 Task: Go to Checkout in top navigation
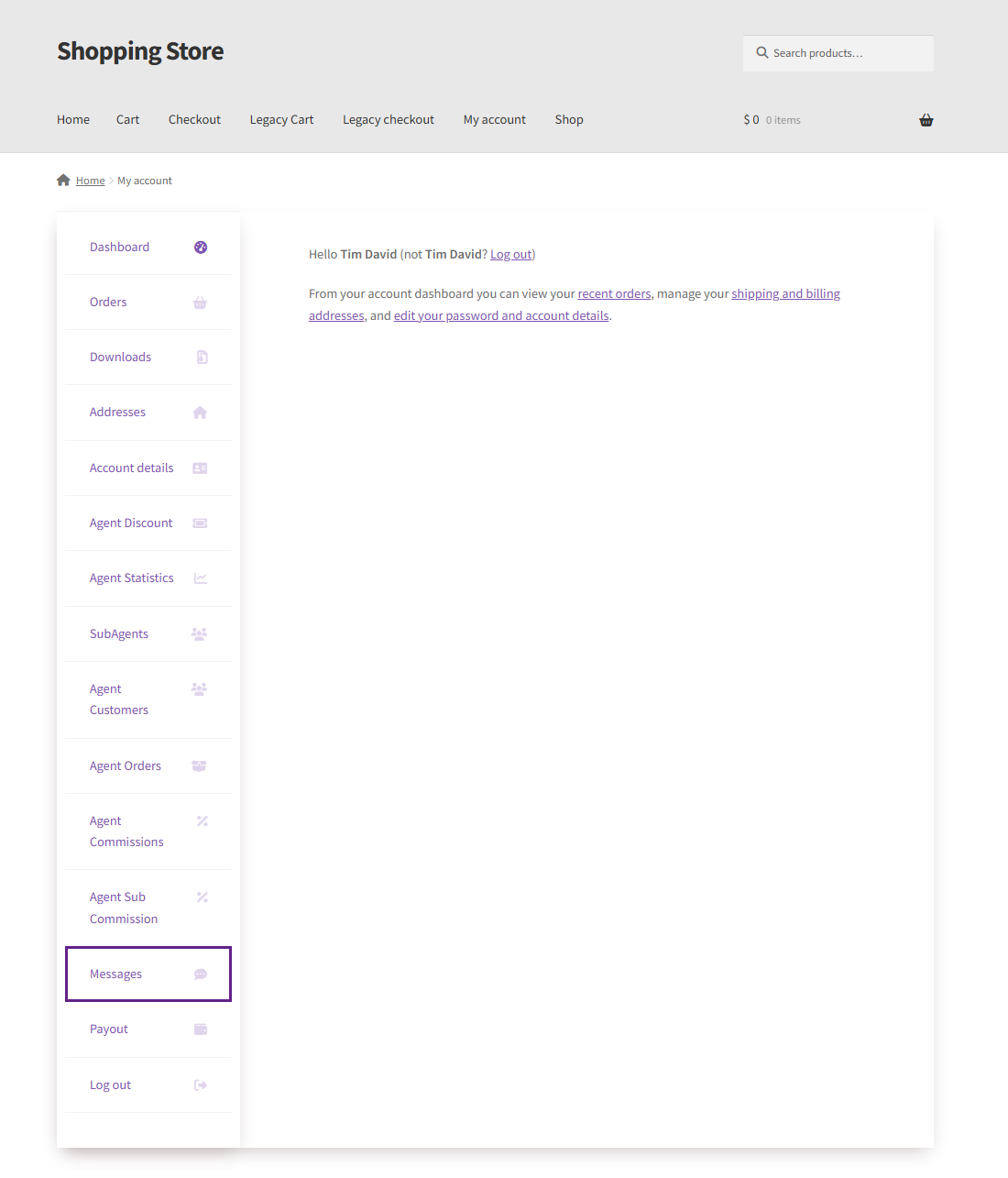coord(194,119)
